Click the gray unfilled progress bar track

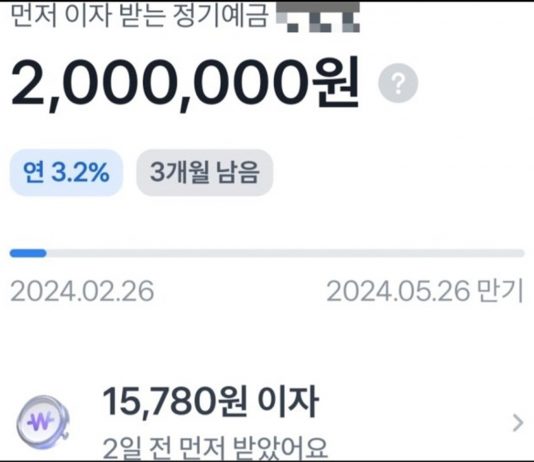(x=285, y=253)
